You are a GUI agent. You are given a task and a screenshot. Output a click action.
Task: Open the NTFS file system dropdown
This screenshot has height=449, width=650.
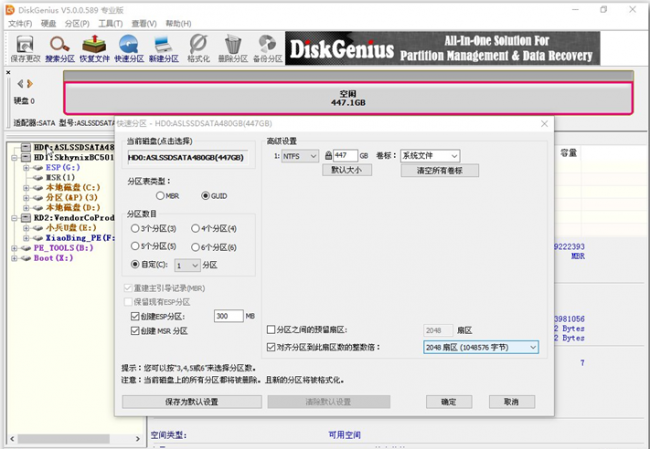pos(300,156)
